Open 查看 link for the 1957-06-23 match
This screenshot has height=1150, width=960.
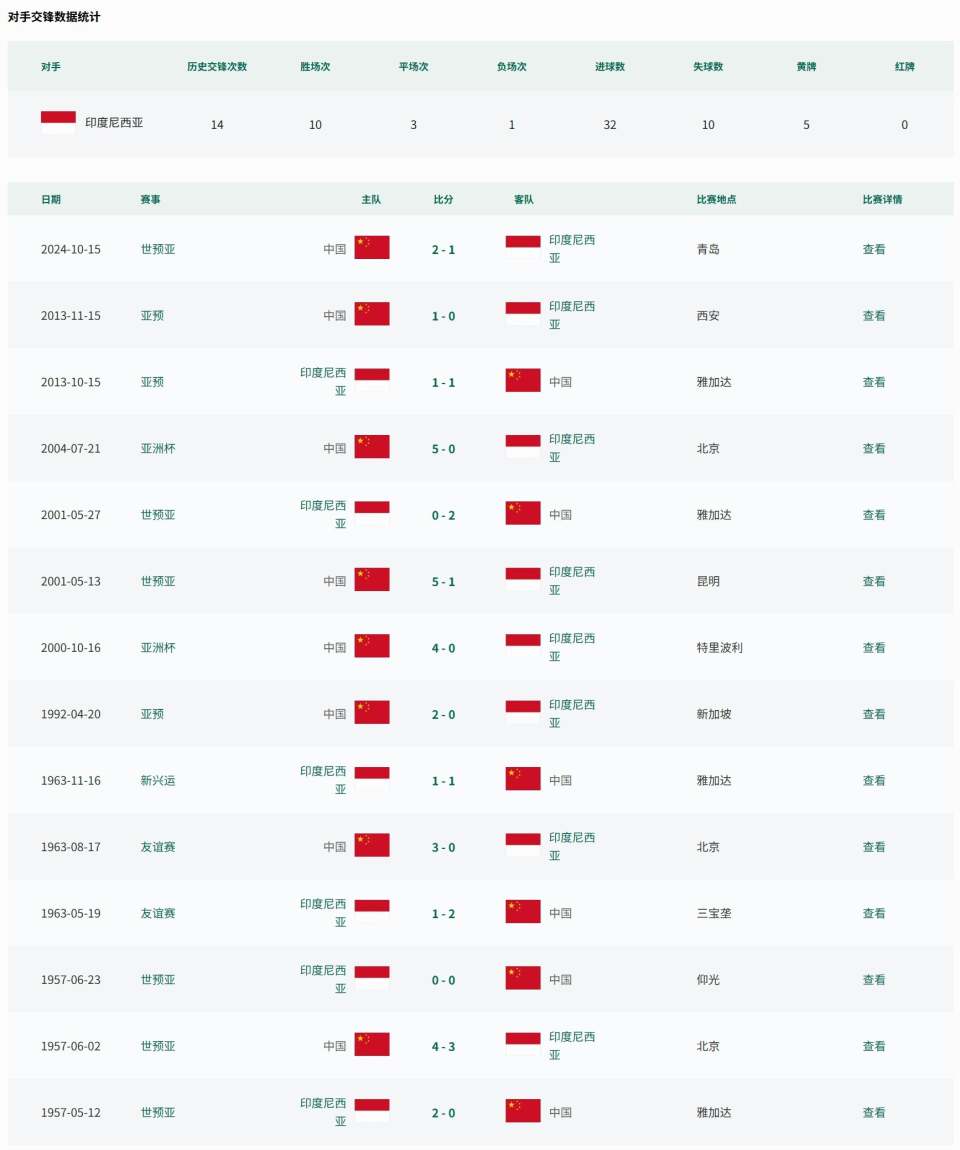(874, 979)
